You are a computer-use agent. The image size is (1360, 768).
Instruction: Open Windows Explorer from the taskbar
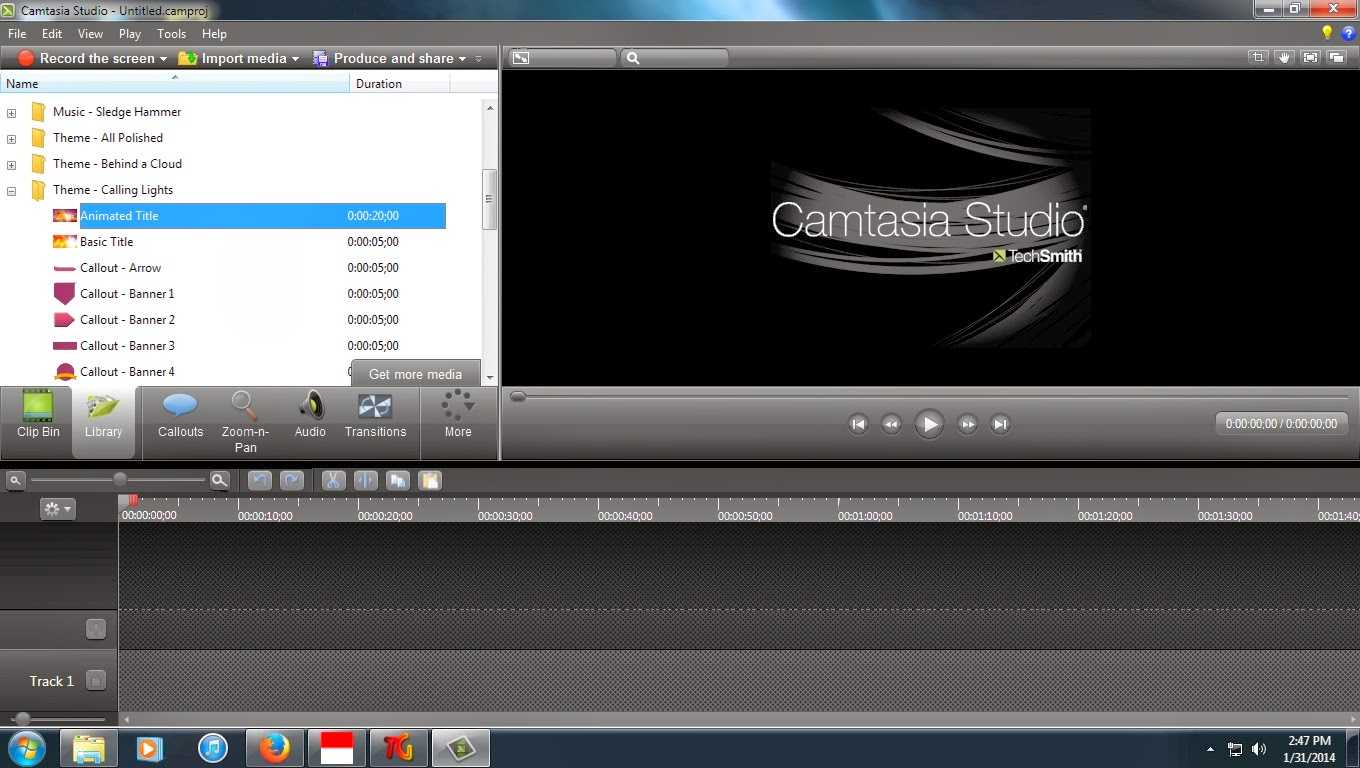pos(88,748)
